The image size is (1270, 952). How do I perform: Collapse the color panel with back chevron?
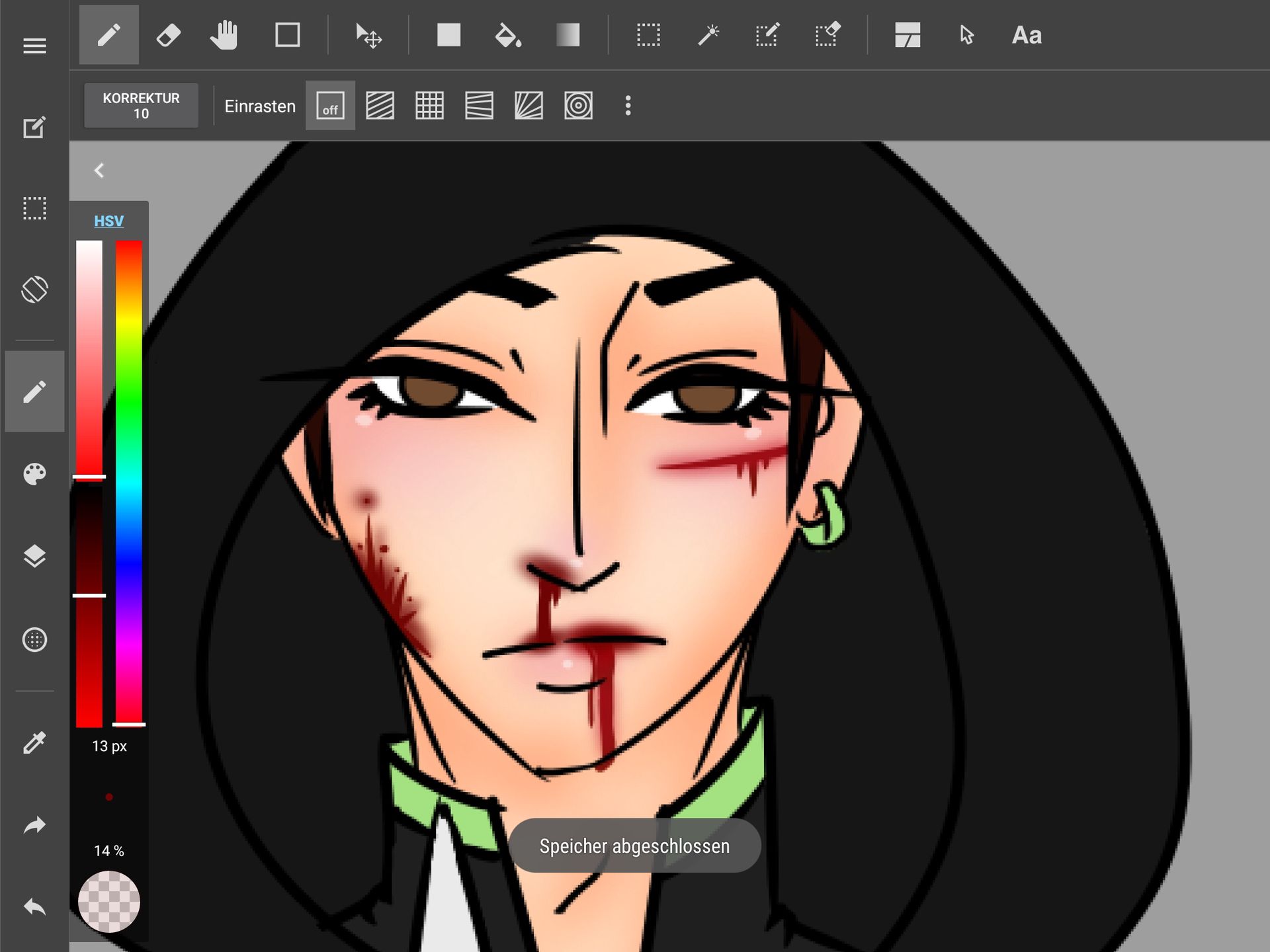click(x=99, y=171)
